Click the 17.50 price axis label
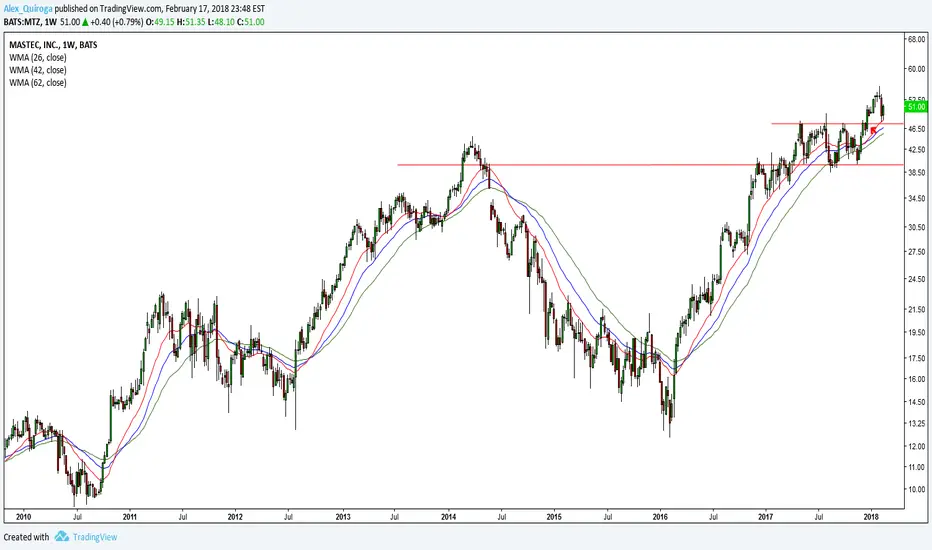 [917, 359]
